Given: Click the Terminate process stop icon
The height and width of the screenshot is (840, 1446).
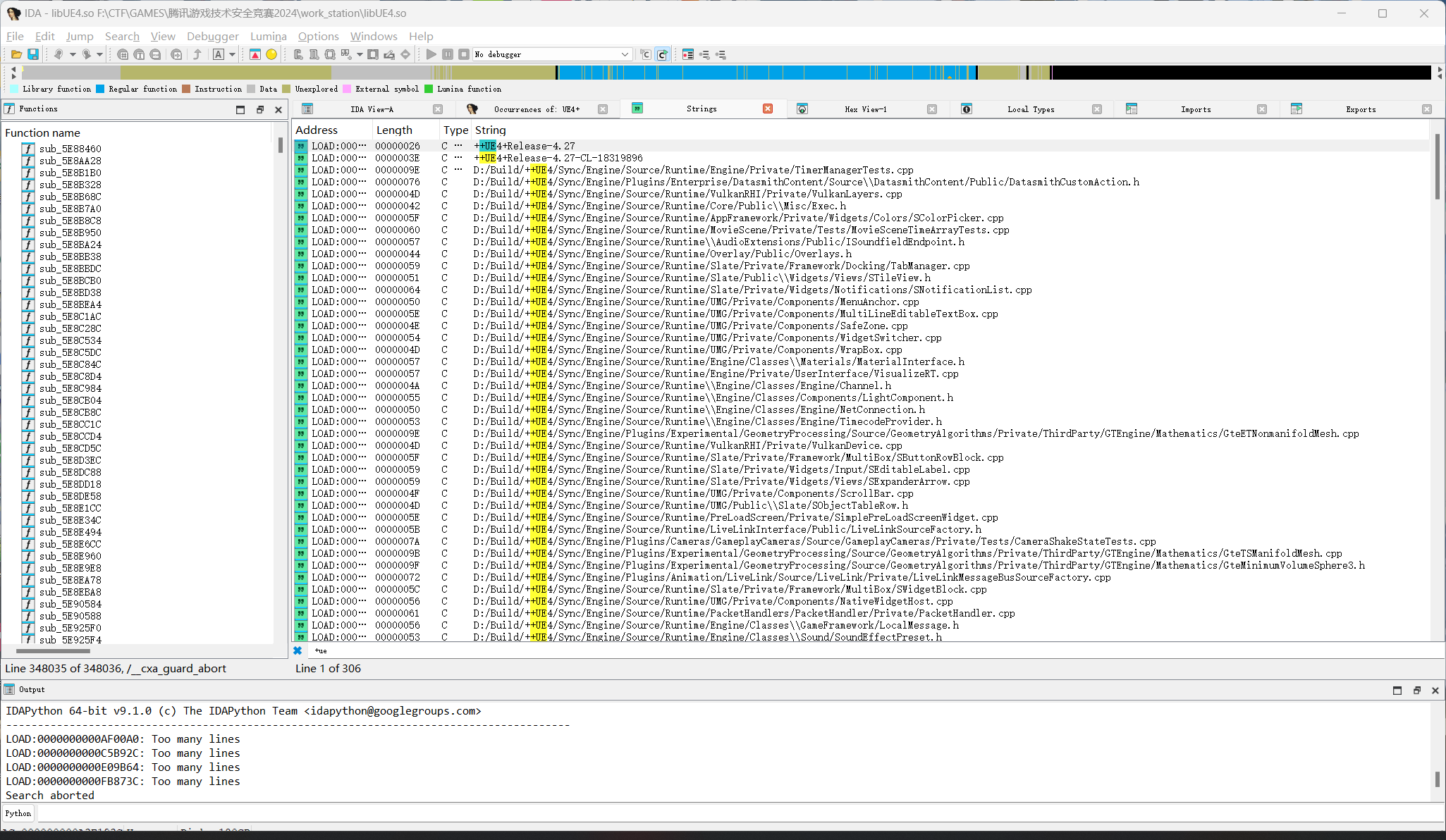Looking at the screenshot, I should click(x=464, y=54).
